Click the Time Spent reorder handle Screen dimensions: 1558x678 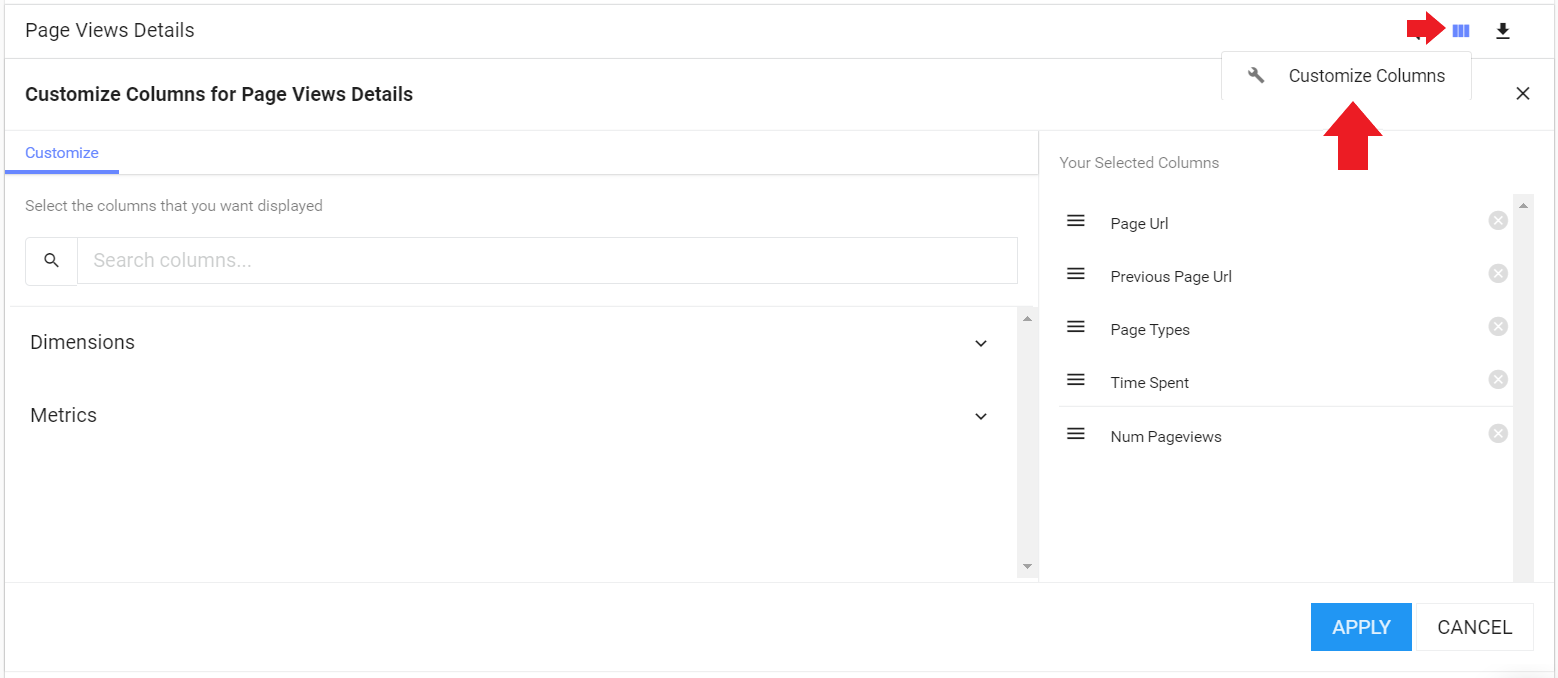pyautogui.click(x=1076, y=380)
